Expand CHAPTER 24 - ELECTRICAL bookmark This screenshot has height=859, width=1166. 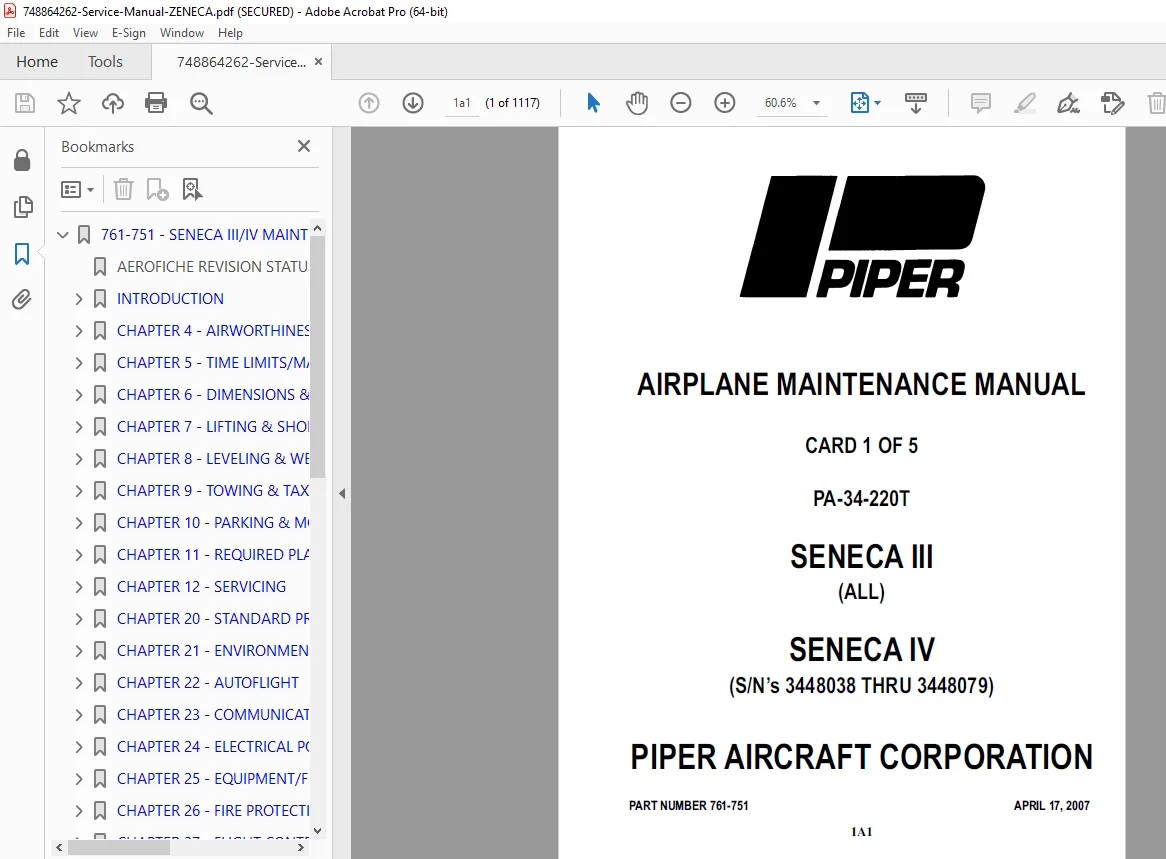pyautogui.click(x=79, y=747)
